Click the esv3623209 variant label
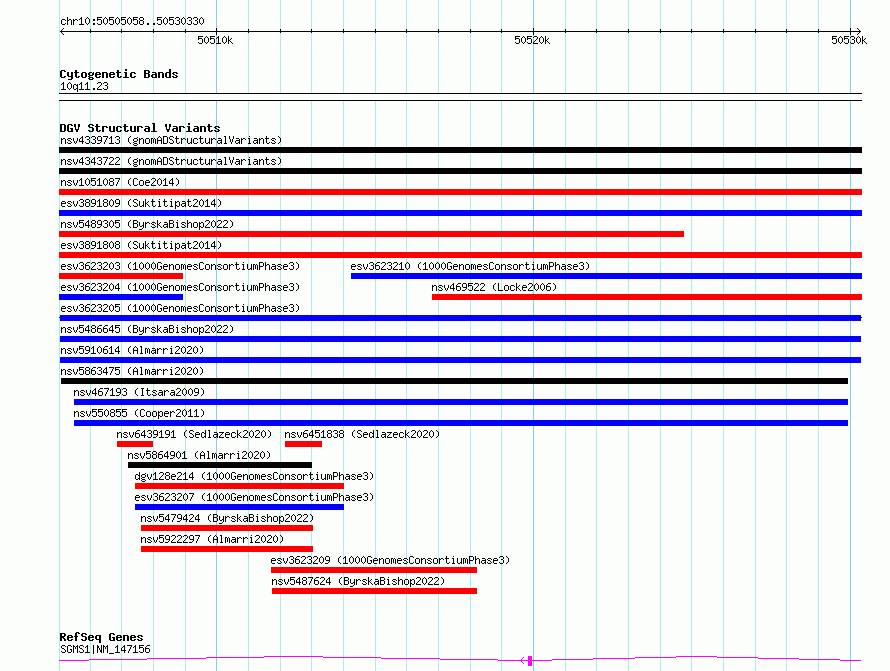Viewport: 890px width, 671px height. click(x=391, y=560)
